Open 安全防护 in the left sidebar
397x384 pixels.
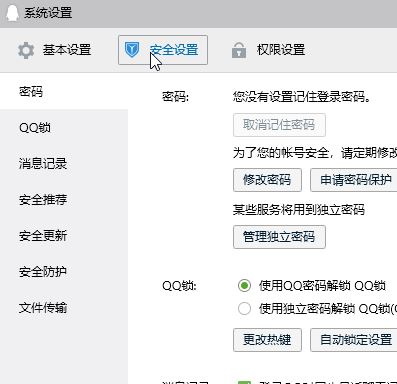[x=64, y=271]
